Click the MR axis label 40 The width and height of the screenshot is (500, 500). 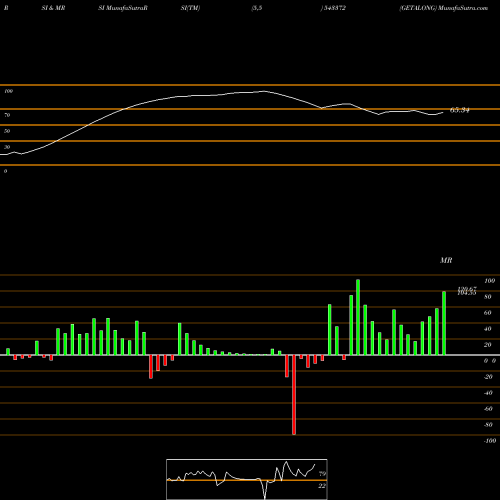tap(488, 329)
